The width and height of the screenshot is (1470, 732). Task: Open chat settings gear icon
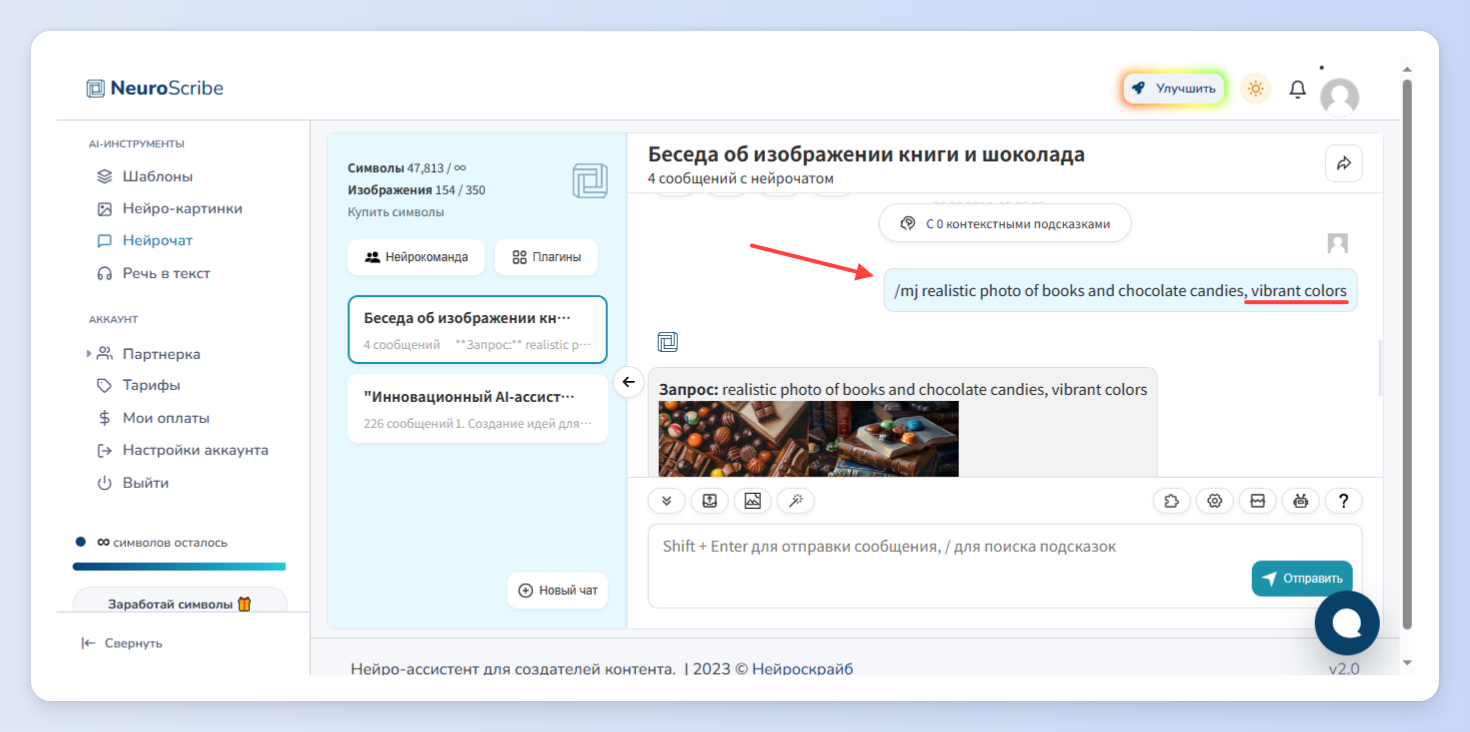(x=1215, y=501)
